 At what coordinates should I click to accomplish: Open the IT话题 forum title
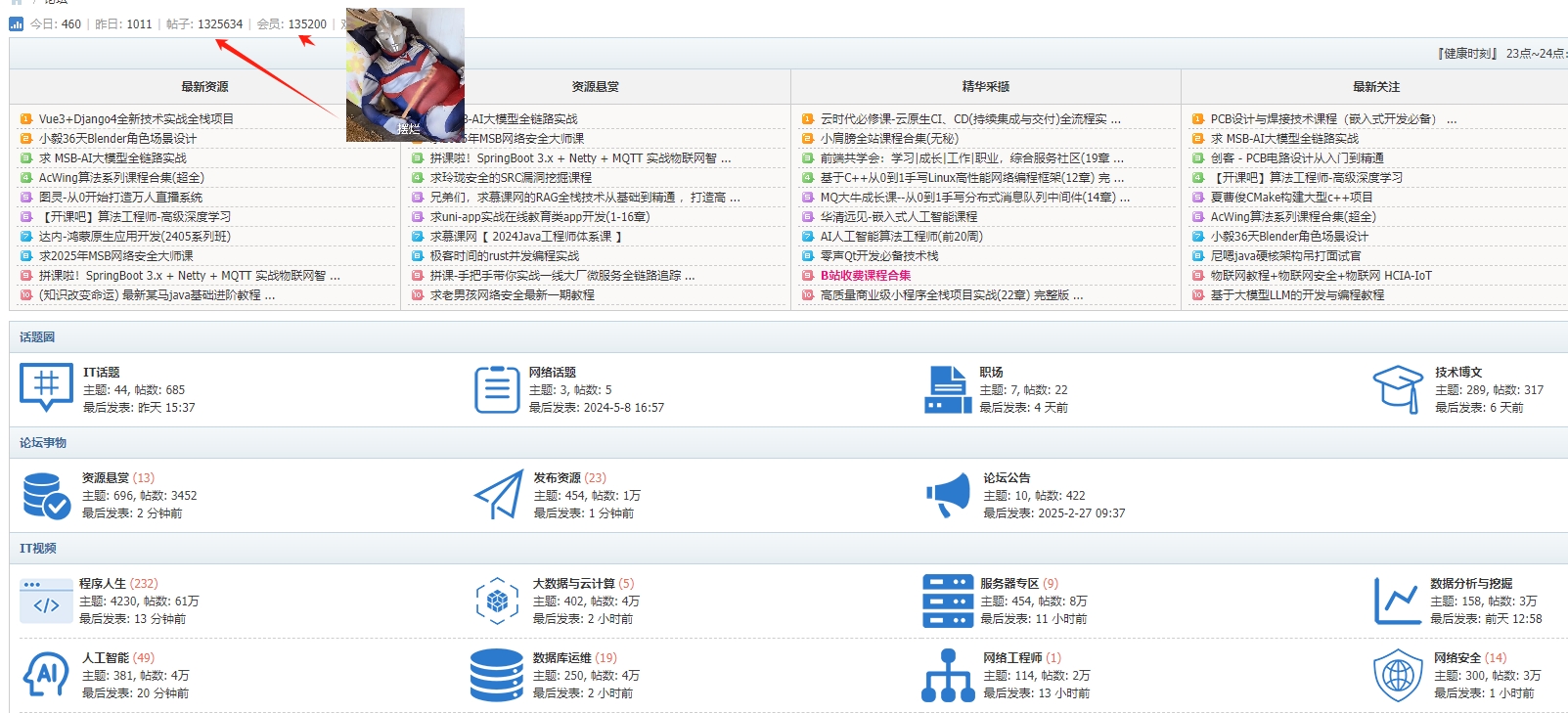[102, 373]
